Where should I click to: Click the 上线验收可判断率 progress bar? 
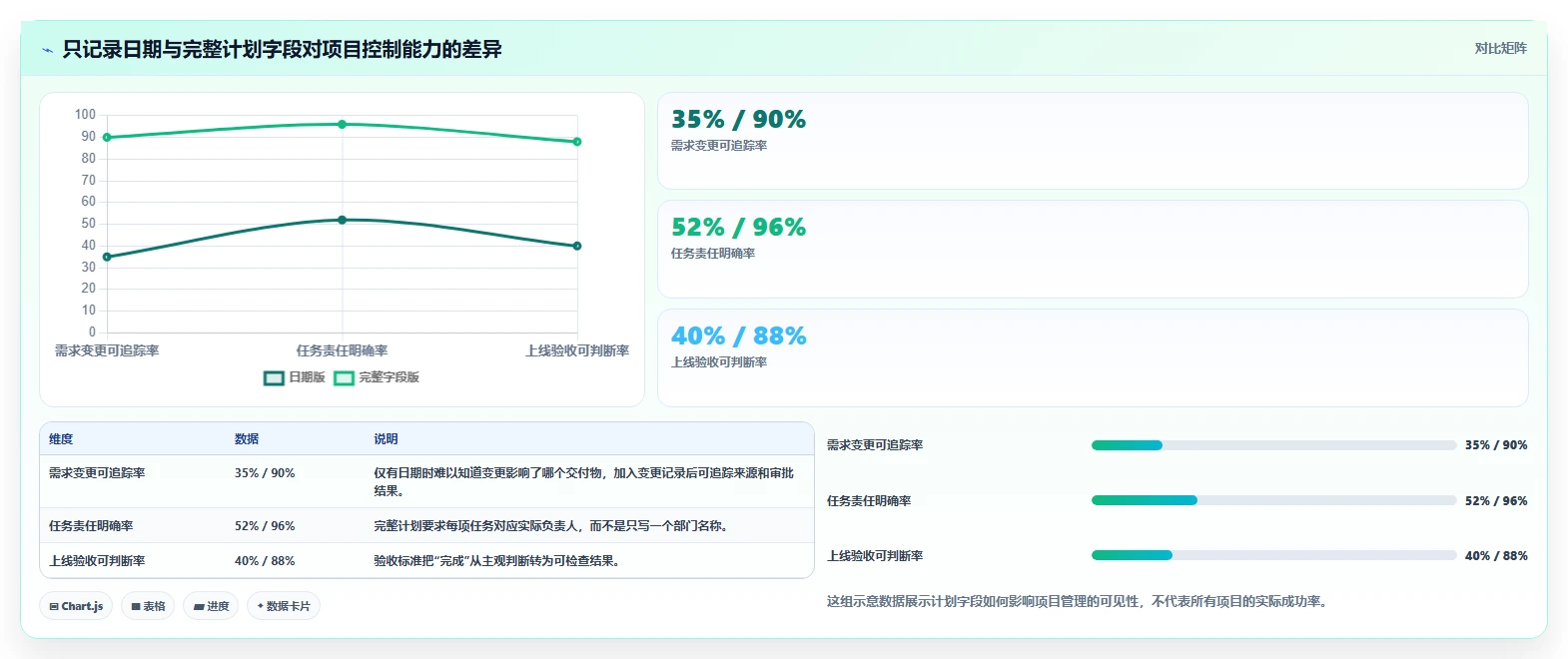(1273, 555)
